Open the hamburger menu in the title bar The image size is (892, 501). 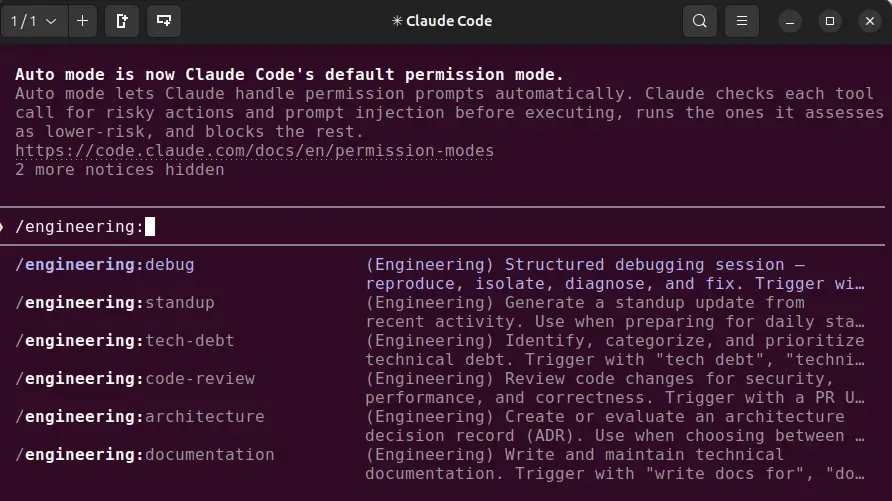742,21
